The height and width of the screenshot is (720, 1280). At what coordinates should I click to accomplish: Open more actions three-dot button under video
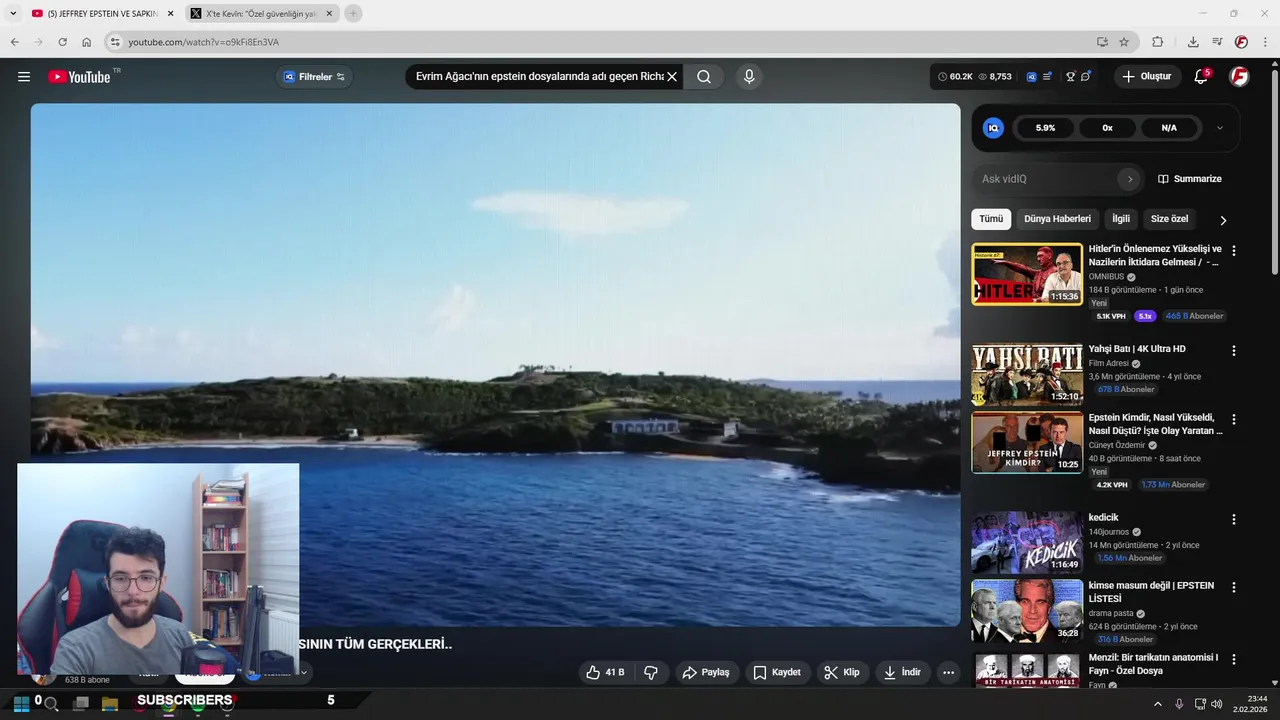(x=948, y=672)
